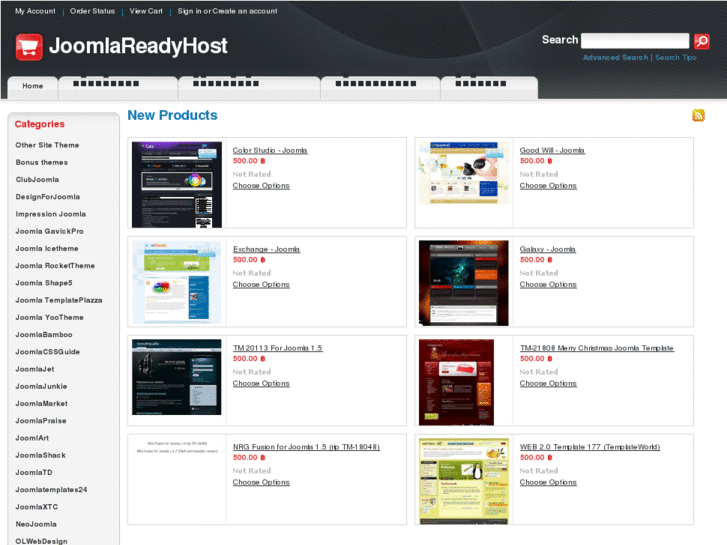Open Galaxy - Joomla product title
The image size is (727, 545).
[x=547, y=249]
